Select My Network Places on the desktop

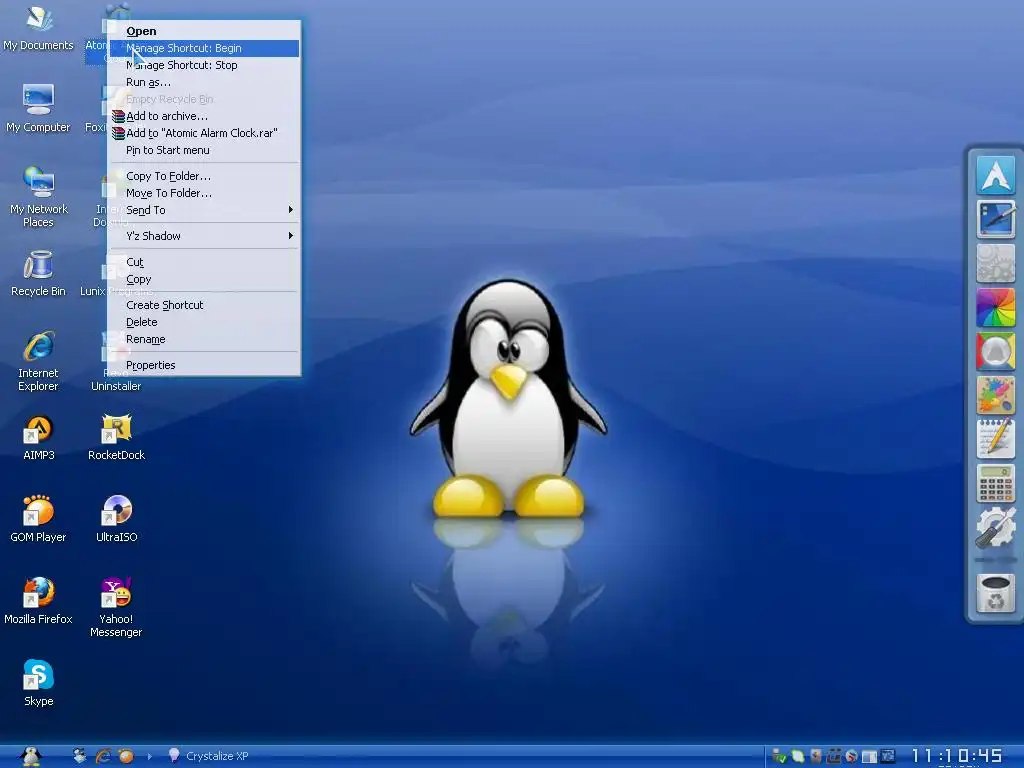click(38, 196)
